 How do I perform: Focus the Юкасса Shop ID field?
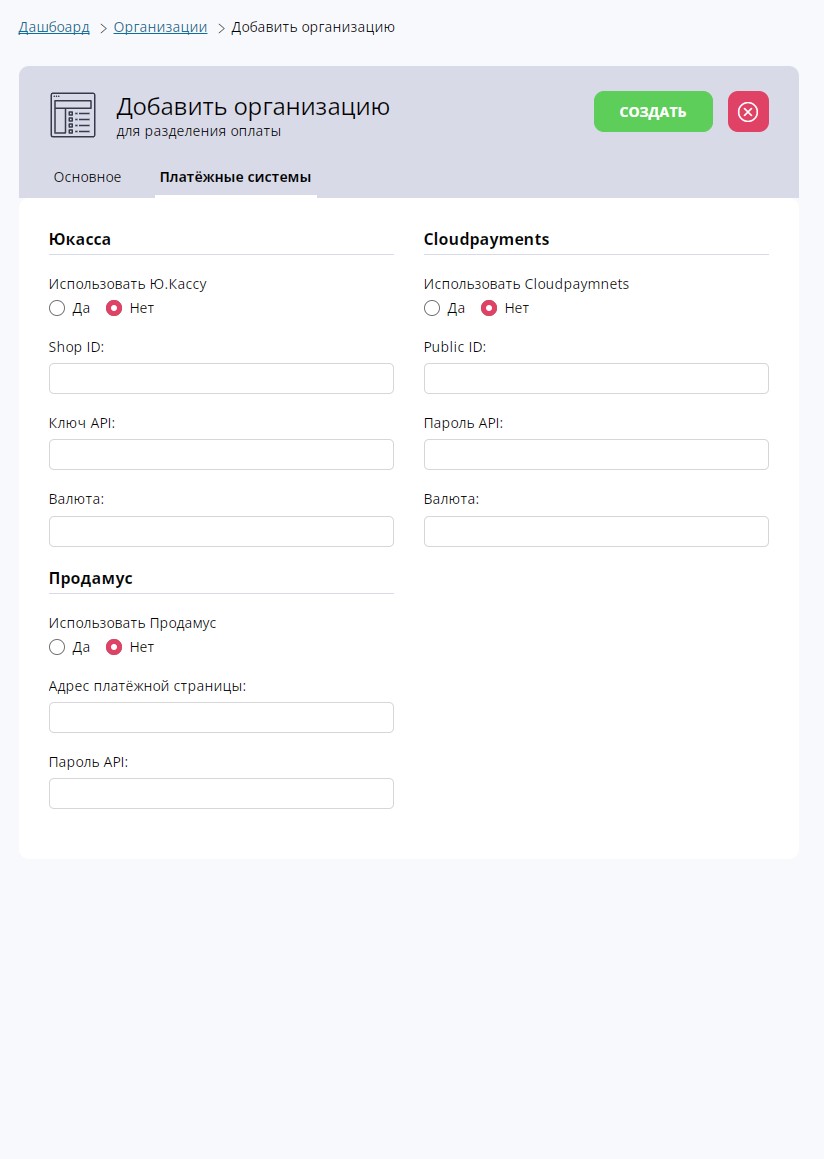point(221,378)
